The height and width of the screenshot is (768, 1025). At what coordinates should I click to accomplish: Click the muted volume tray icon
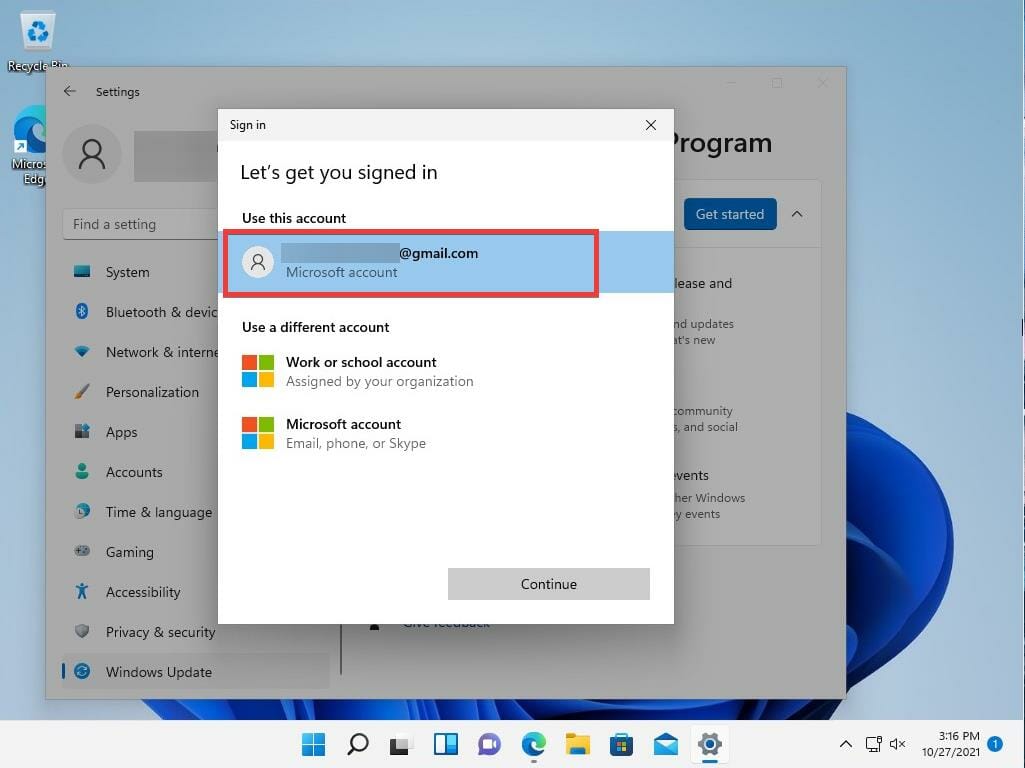(x=898, y=744)
